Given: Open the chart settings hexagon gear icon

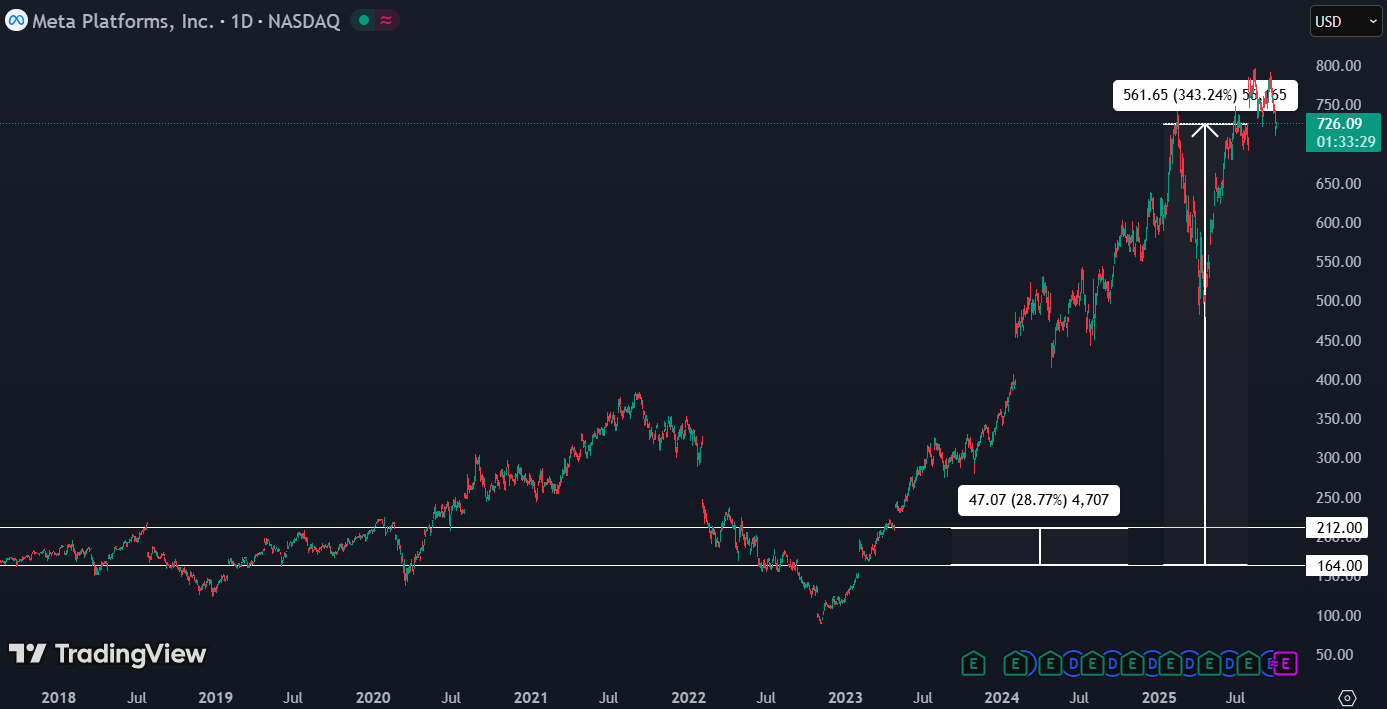Looking at the screenshot, I should coord(1347,697).
